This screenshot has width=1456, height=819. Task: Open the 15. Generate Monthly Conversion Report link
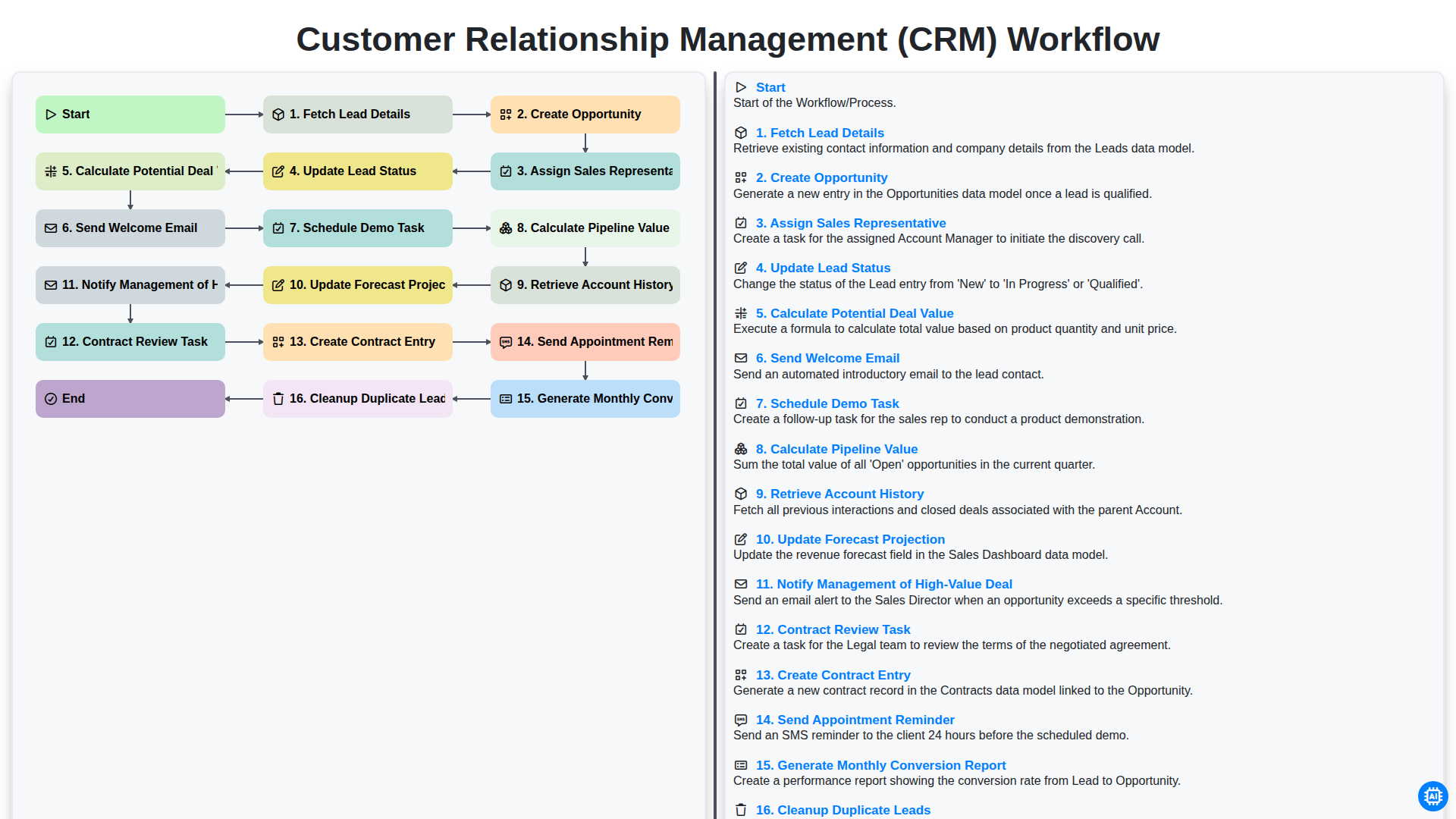point(880,765)
